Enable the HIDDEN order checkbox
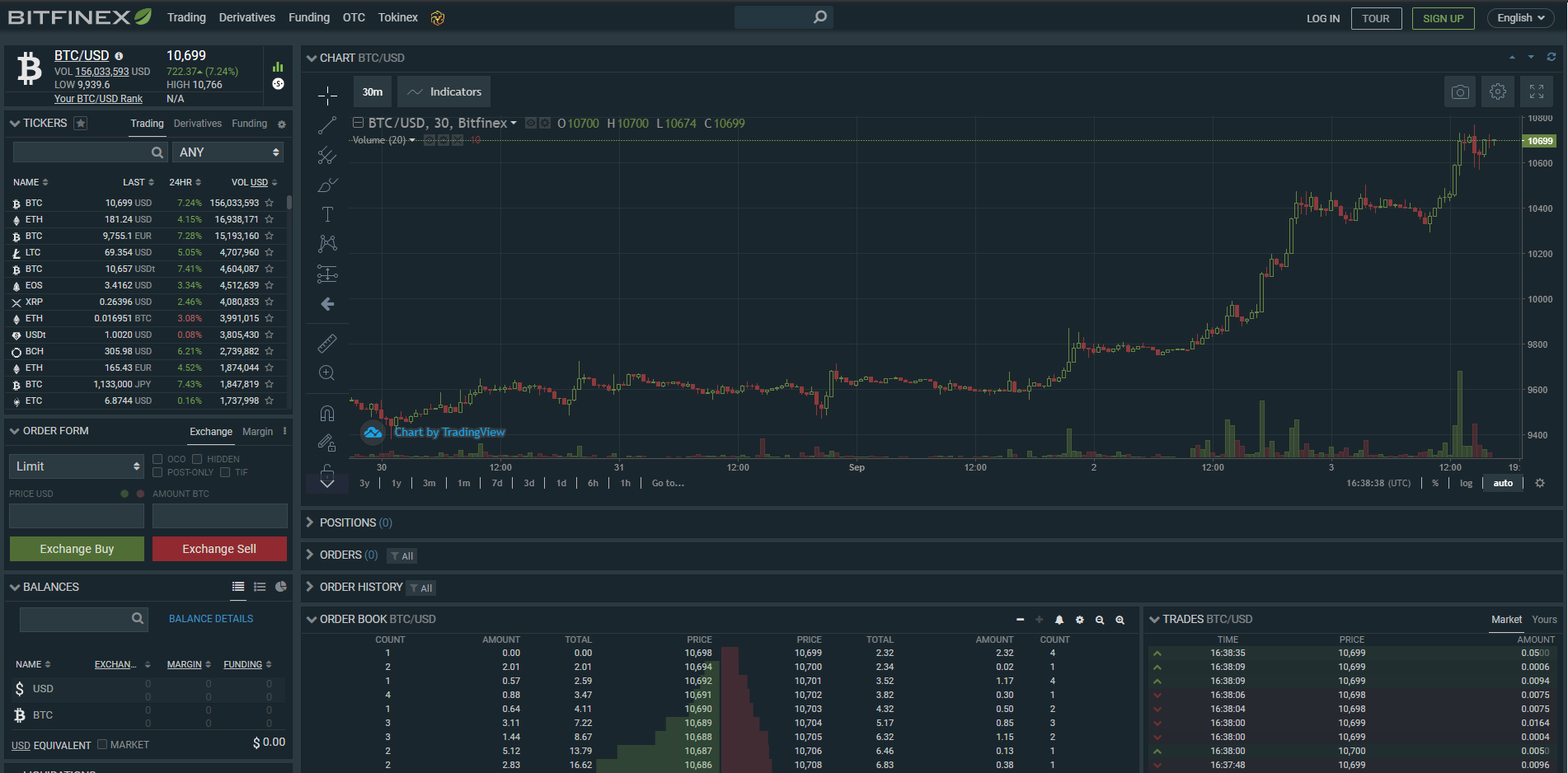This screenshot has height=773, width=1568. coord(197,459)
